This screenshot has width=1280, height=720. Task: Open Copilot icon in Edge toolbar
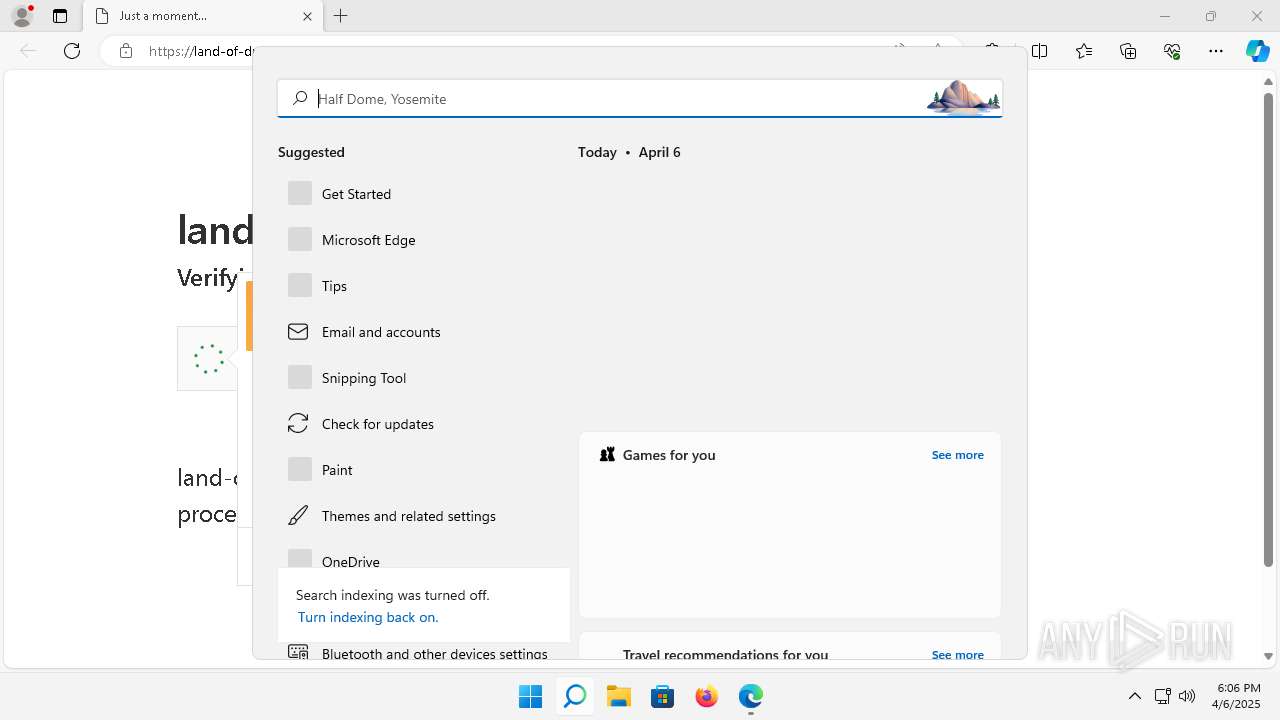click(1257, 51)
